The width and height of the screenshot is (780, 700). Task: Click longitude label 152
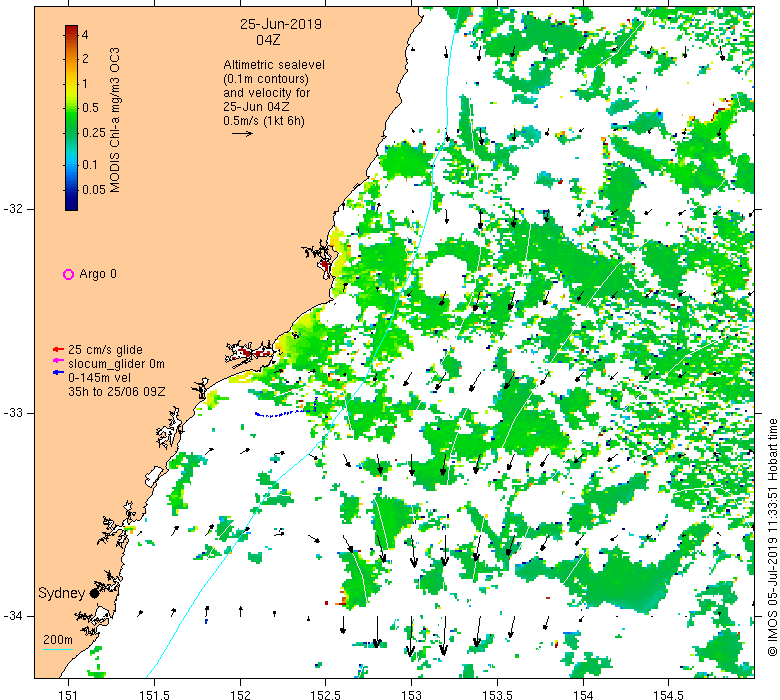(240, 695)
